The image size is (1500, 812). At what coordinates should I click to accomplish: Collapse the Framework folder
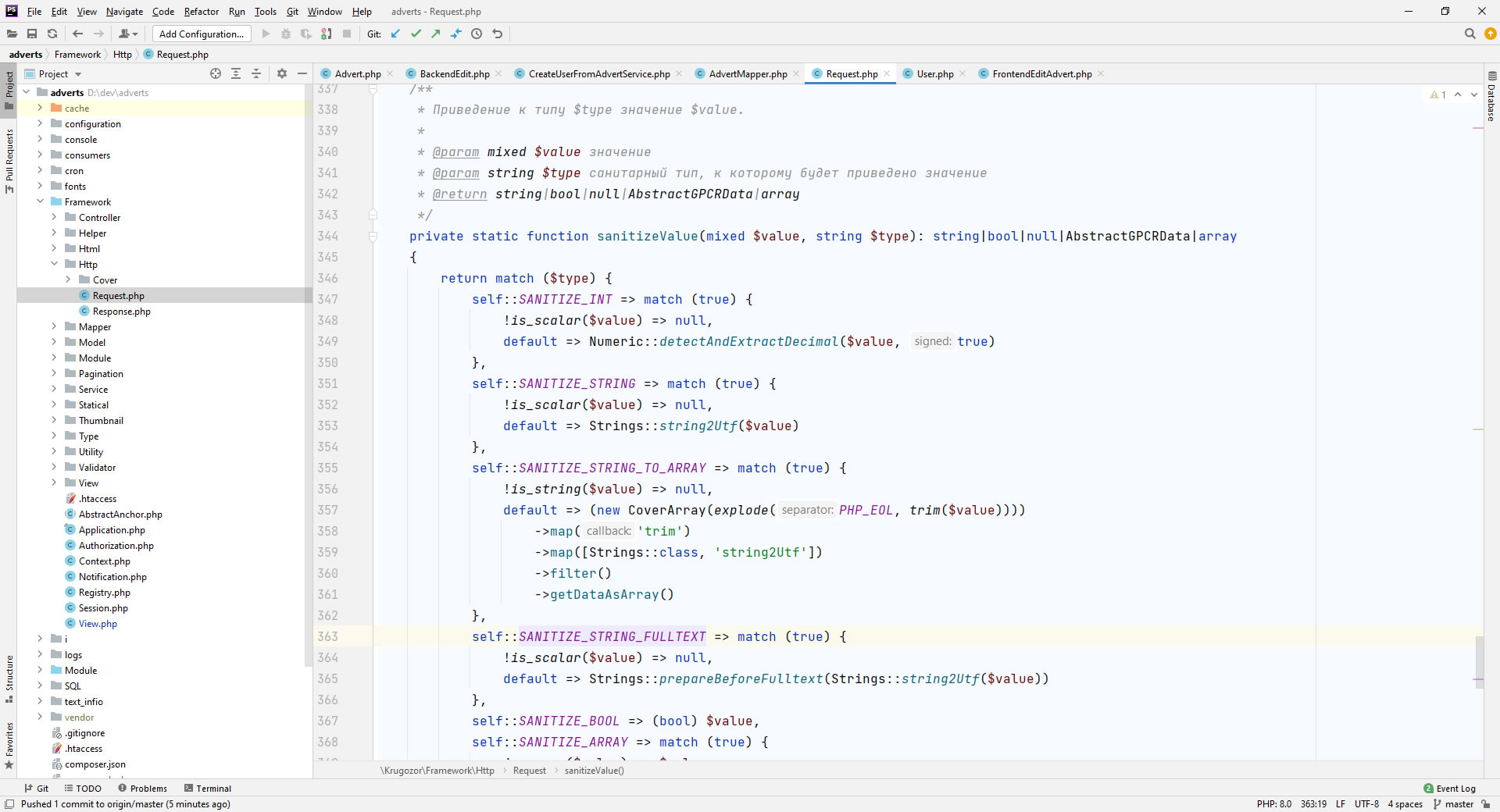[x=40, y=201]
